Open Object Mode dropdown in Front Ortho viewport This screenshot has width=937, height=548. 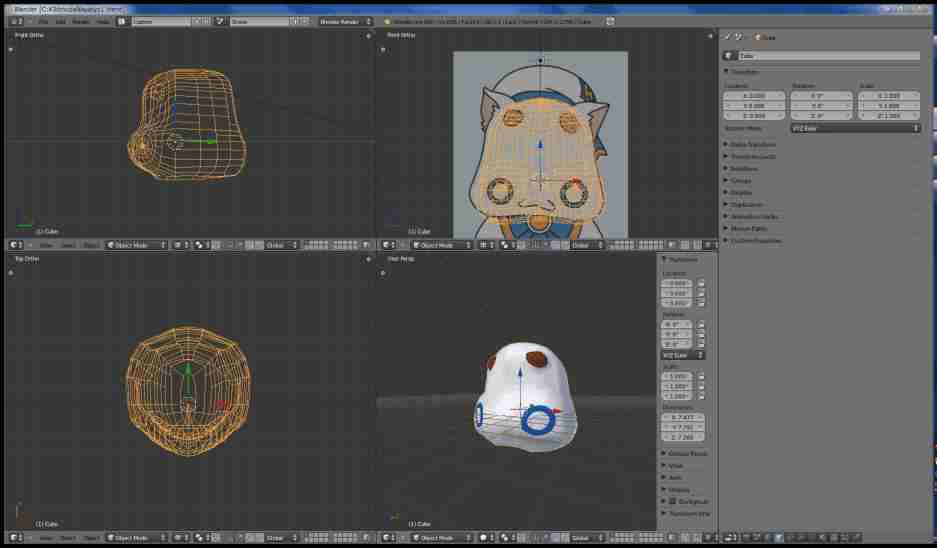point(442,245)
